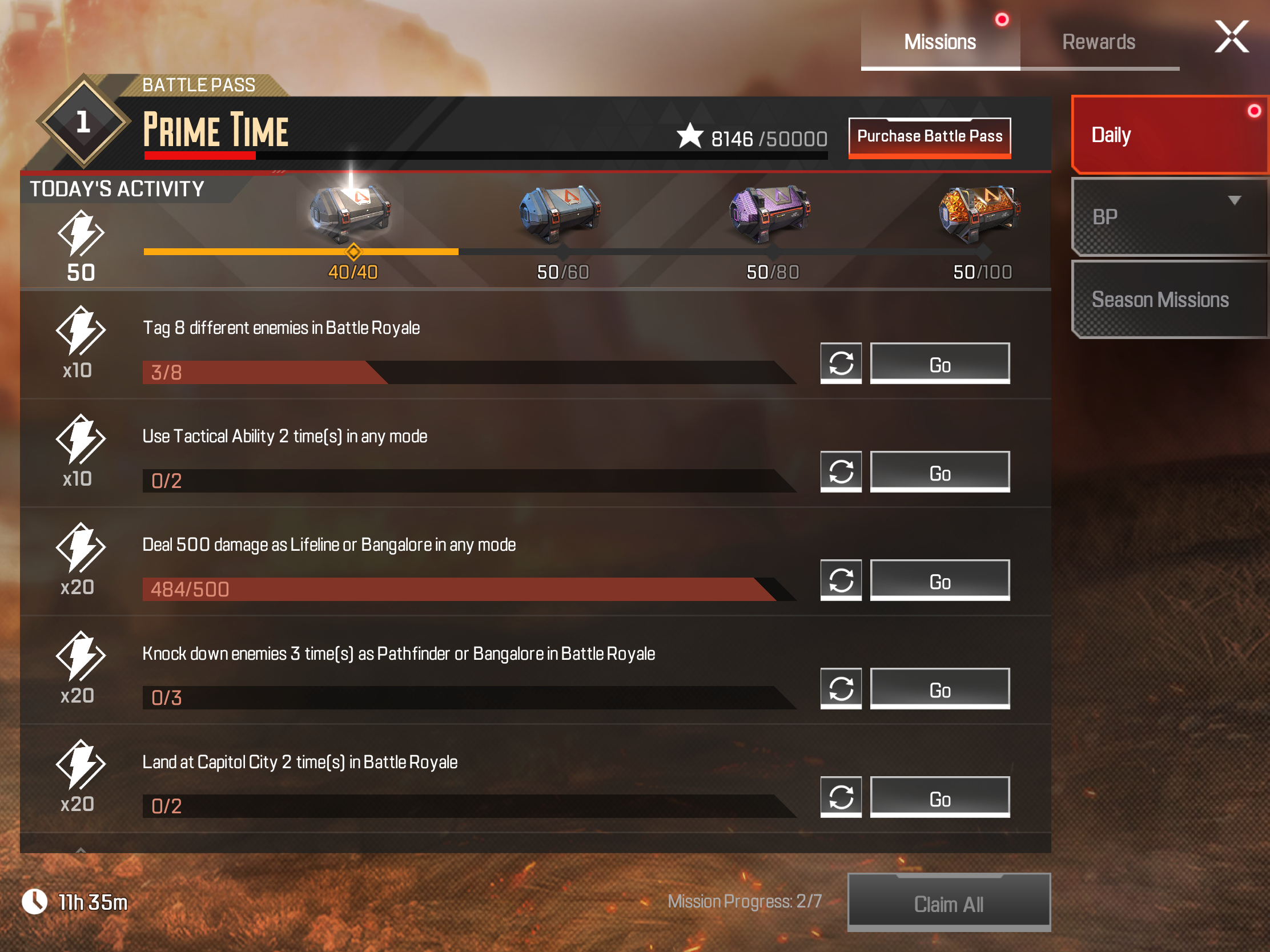Switch to the Missions tab
The width and height of the screenshot is (1270, 952).
pos(940,41)
